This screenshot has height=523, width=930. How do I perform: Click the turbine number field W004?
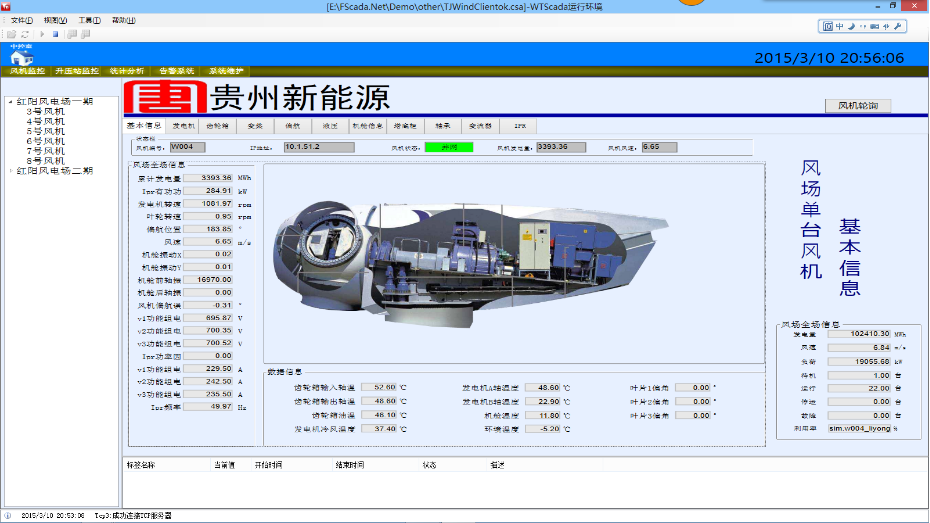(187, 147)
